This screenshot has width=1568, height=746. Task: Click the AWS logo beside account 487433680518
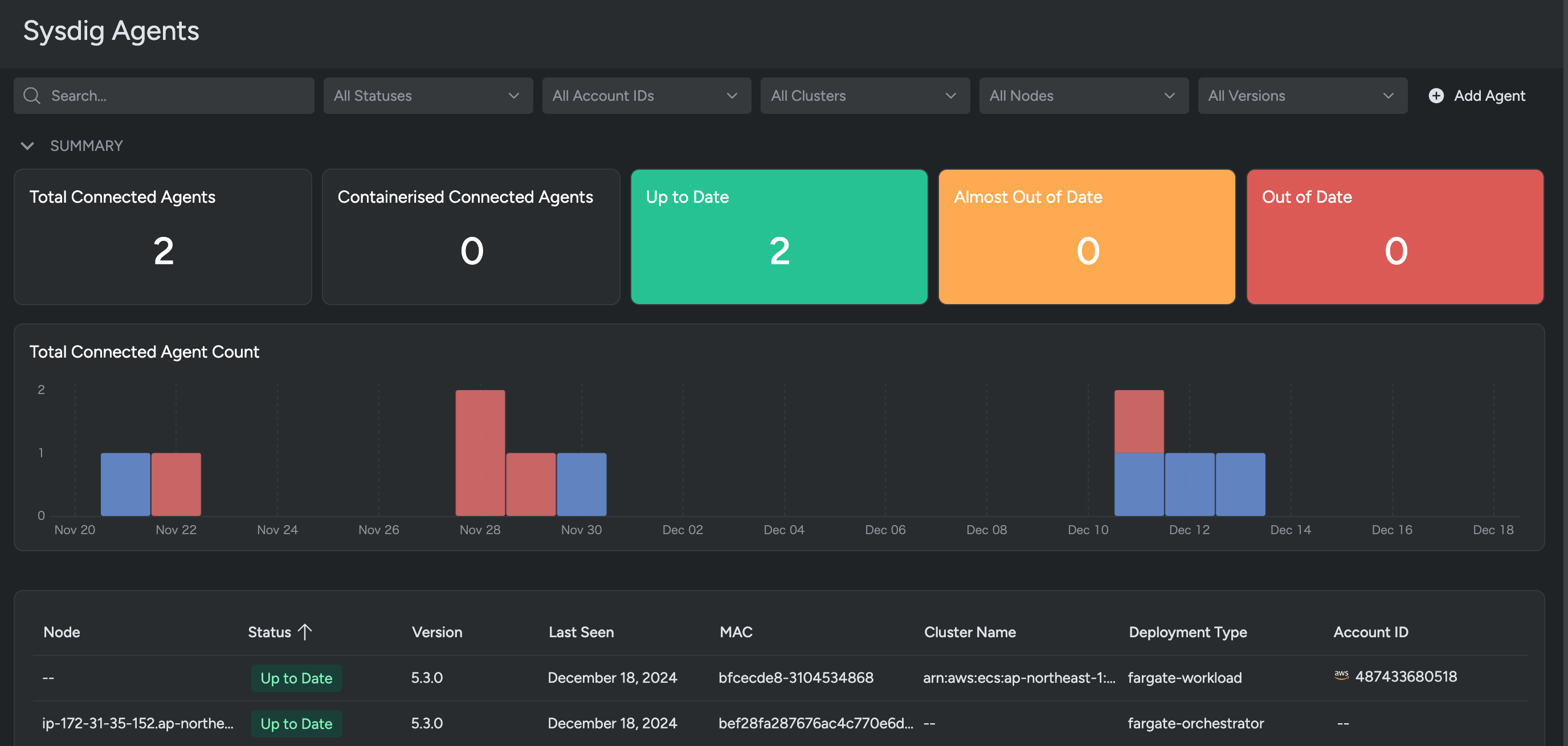point(1341,675)
